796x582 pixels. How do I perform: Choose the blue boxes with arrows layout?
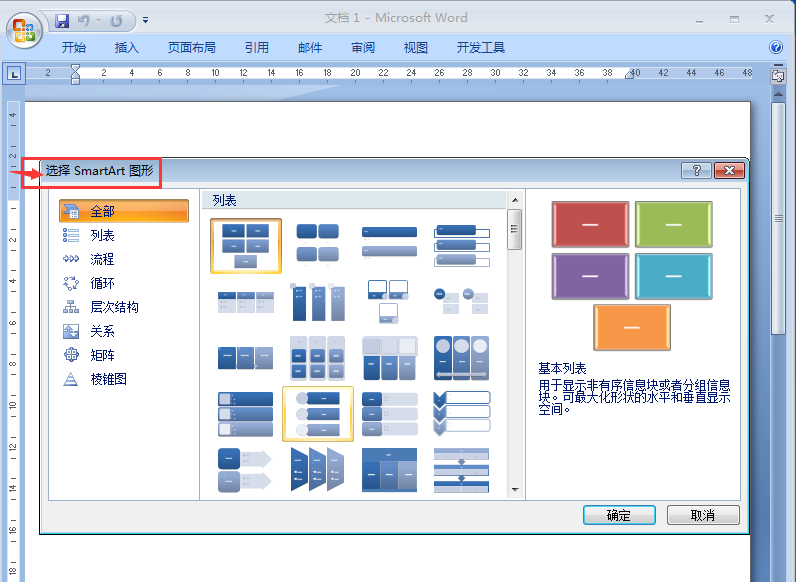coord(246,470)
